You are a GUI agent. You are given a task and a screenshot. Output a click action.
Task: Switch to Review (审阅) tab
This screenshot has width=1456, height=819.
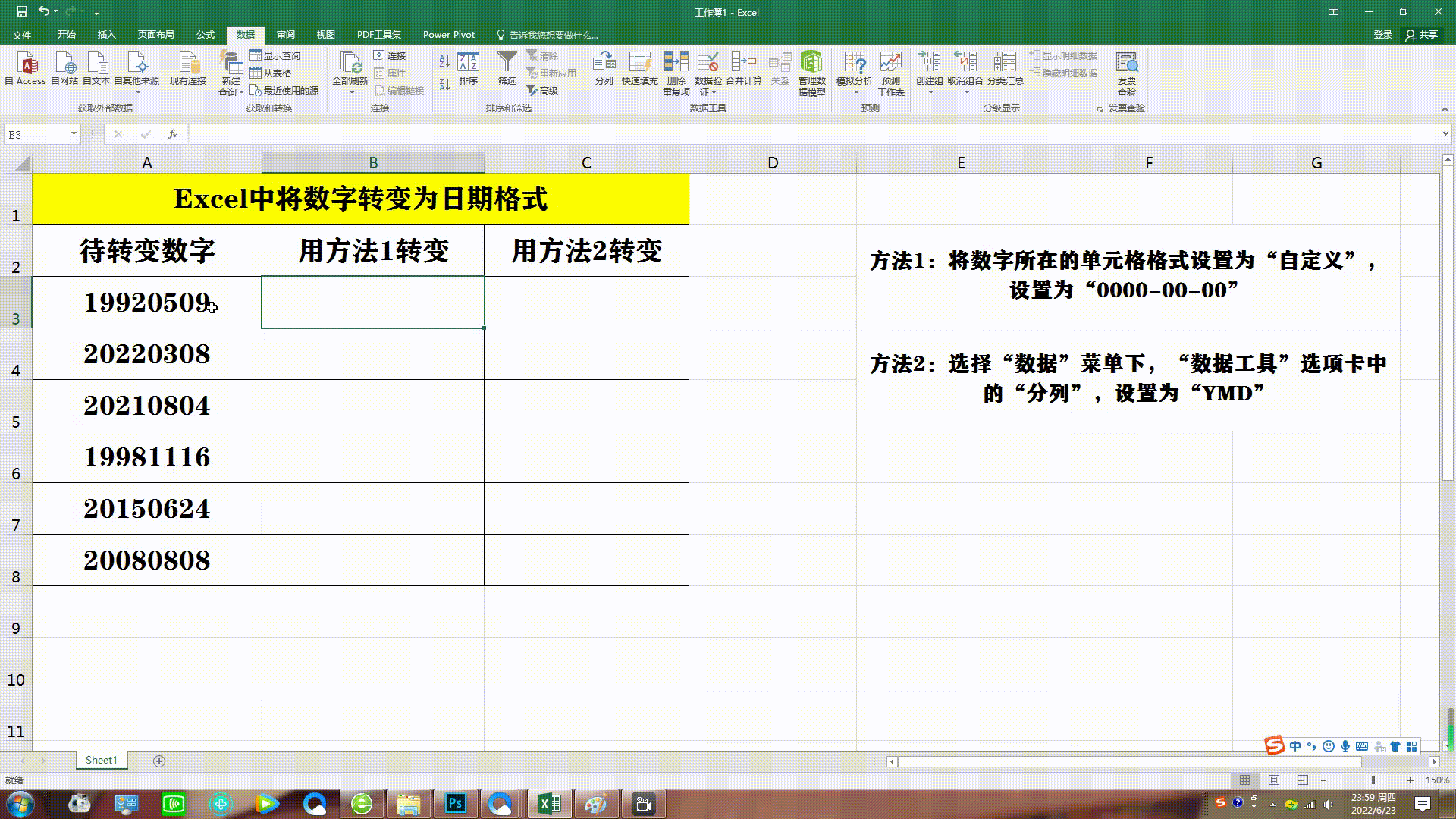(x=286, y=35)
